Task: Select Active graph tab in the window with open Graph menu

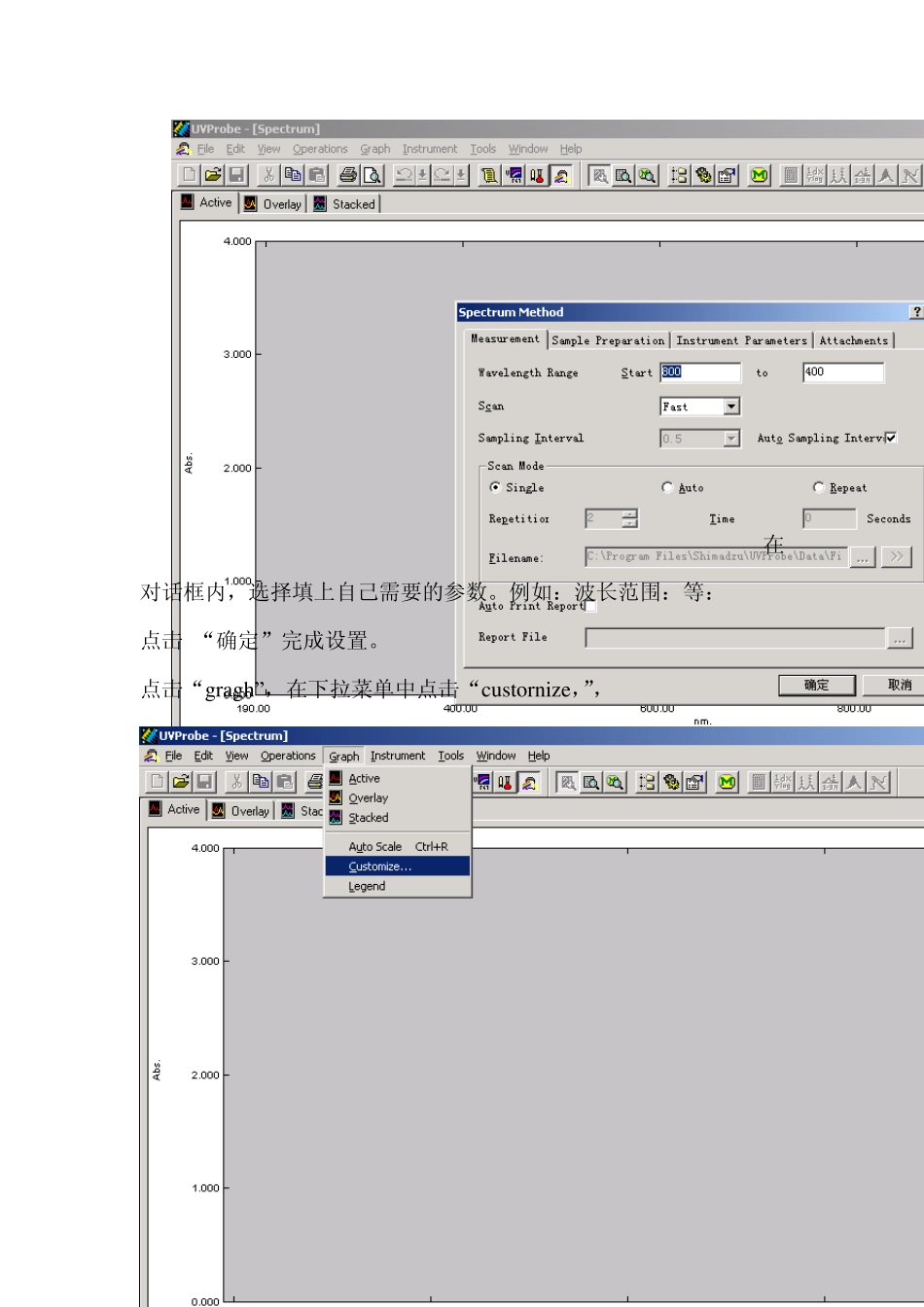Action: (x=174, y=809)
